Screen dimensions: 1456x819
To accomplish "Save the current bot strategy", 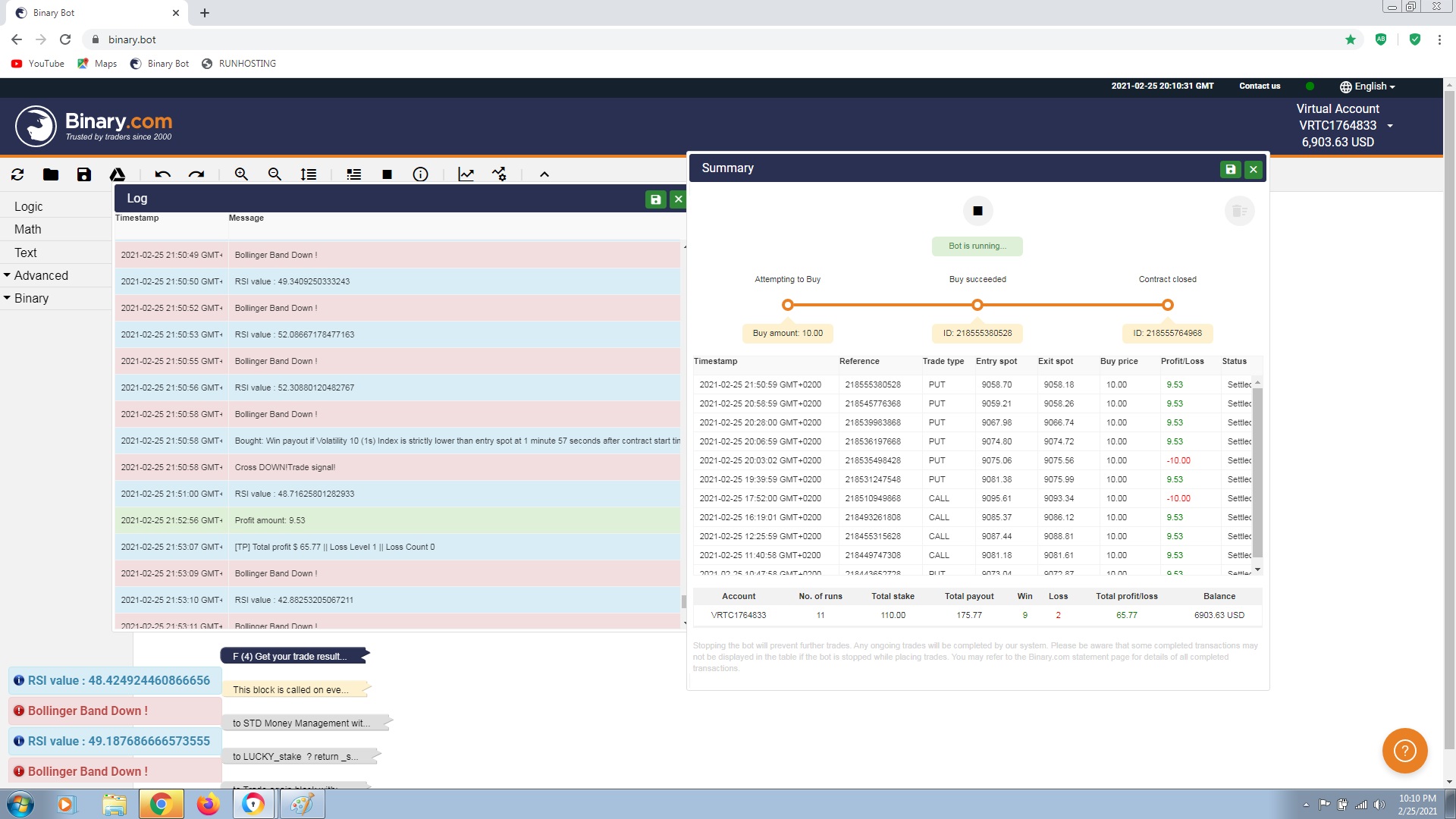I will click(x=84, y=174).
